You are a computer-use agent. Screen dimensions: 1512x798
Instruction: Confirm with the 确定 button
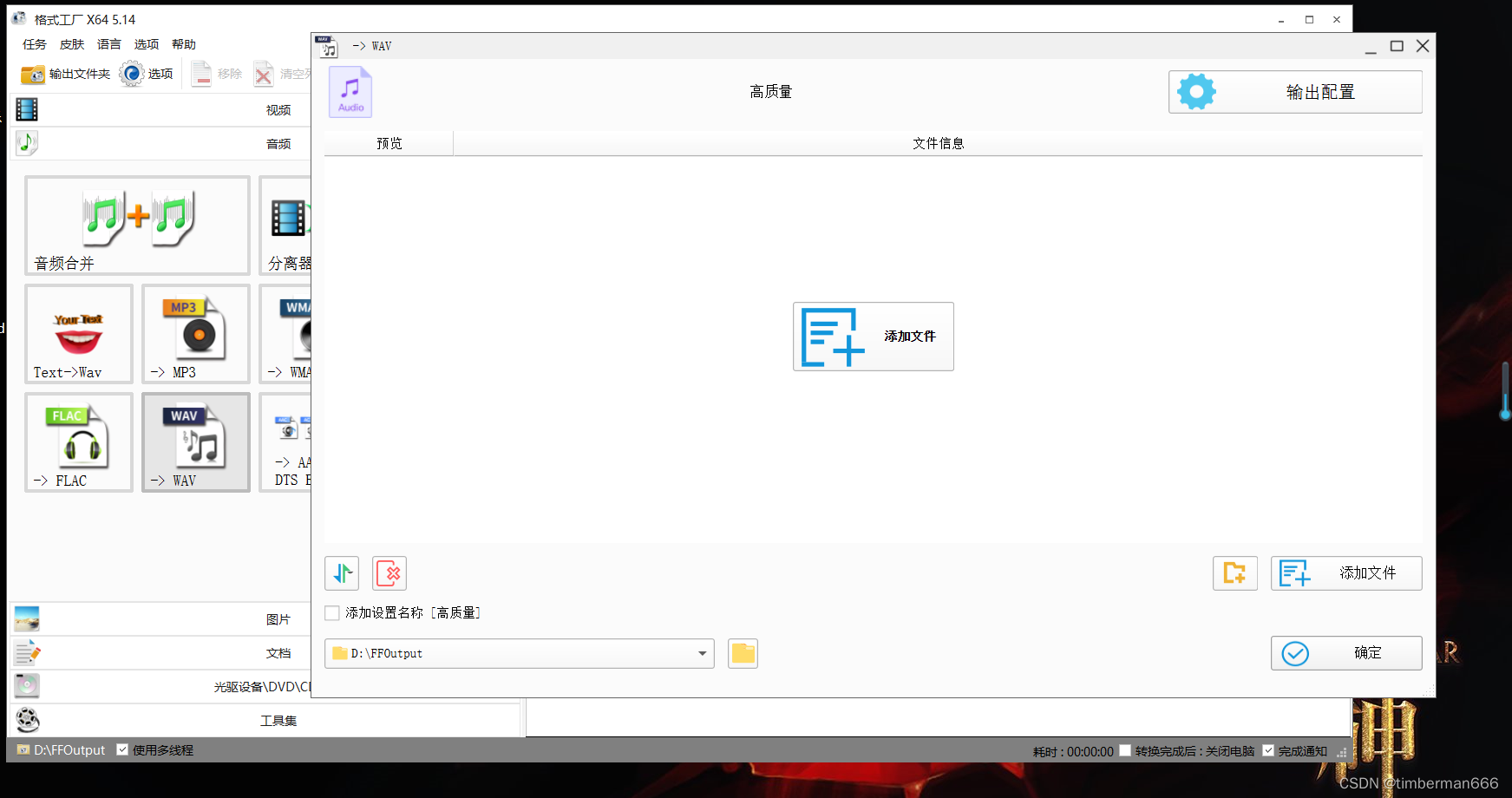click(1346, 653)
